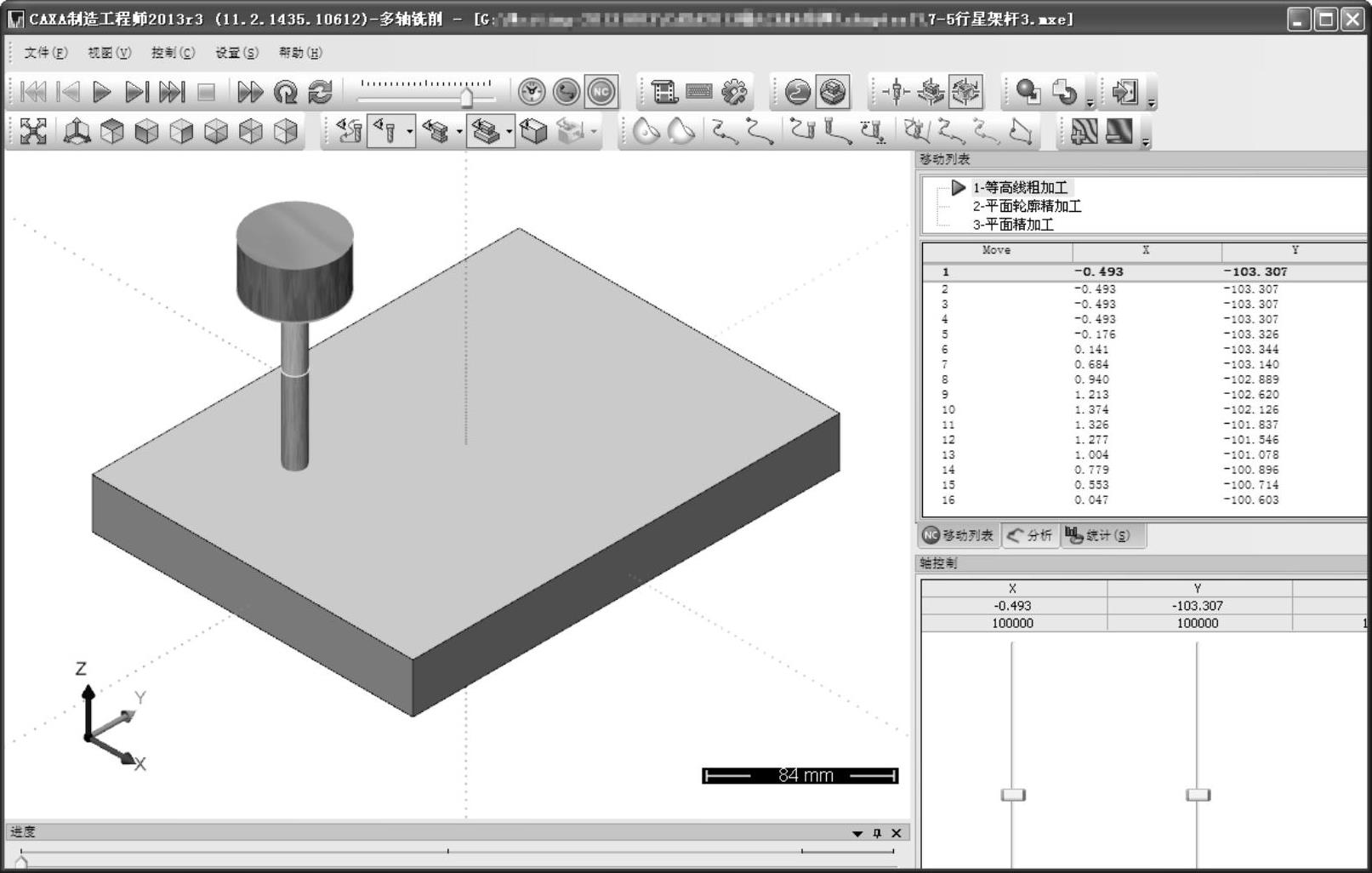
Task: Click the Fit view to window icon
Action: pos(33,131)
